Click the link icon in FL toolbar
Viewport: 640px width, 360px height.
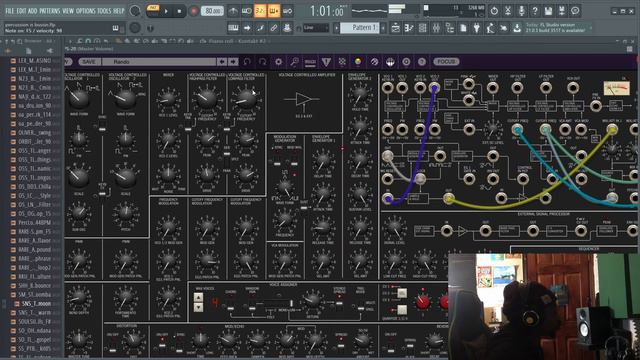(273, 28)
